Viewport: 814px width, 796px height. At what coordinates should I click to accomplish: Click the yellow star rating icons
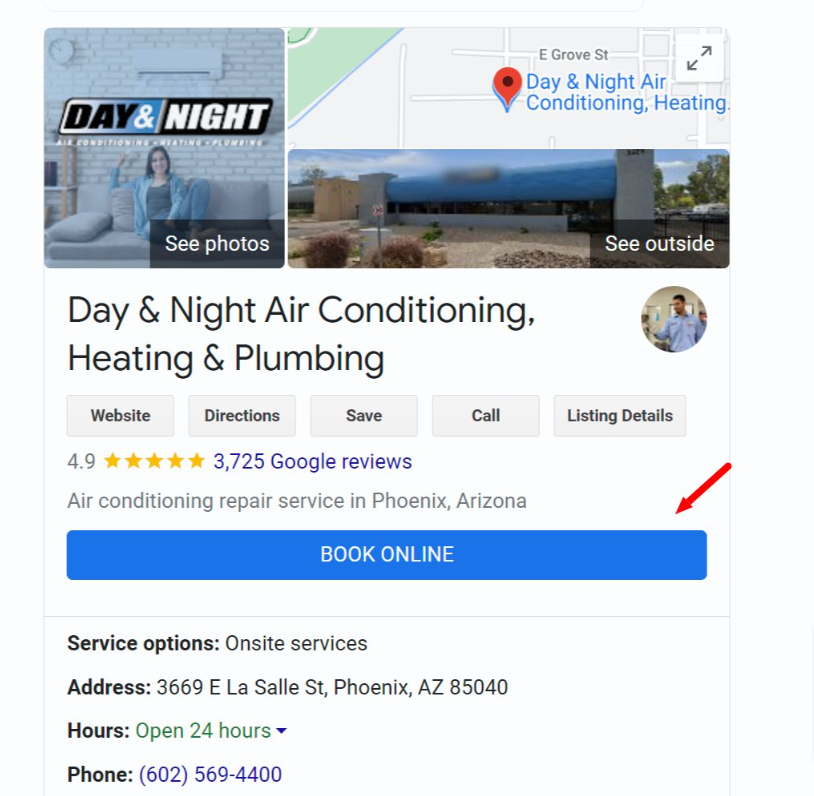point(154,462)
